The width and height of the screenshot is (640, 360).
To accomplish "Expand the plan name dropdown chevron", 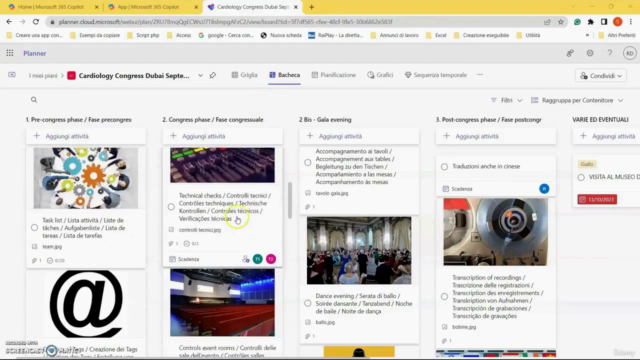I will [200, 76].
